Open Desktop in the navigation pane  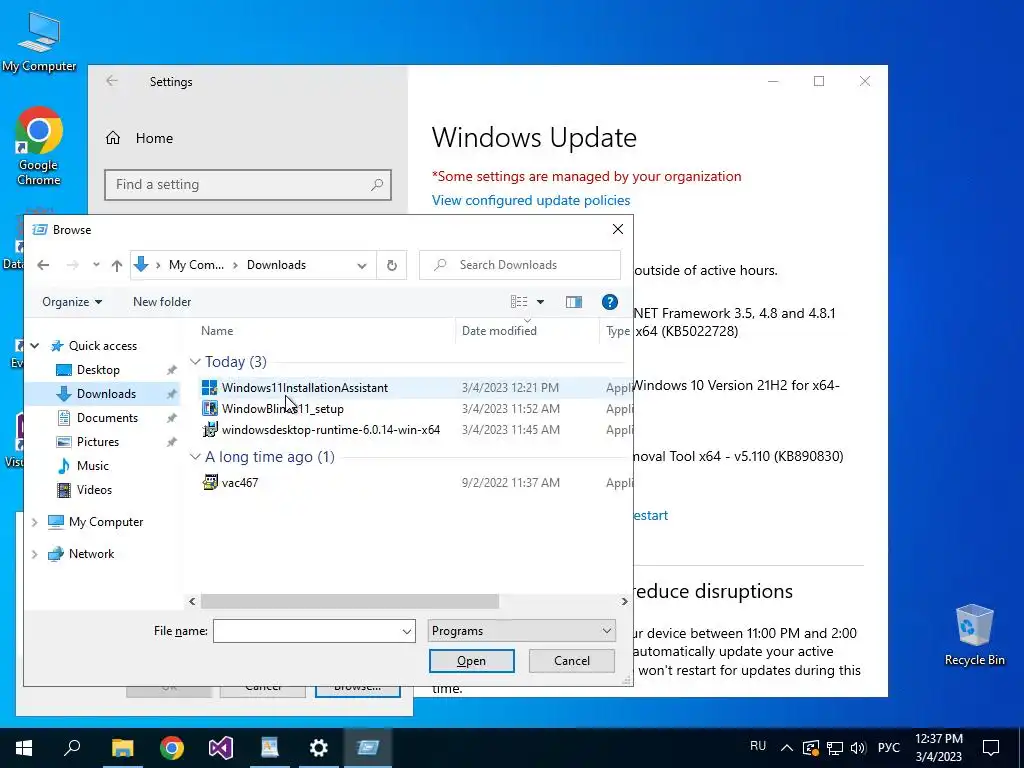(98, 370)
